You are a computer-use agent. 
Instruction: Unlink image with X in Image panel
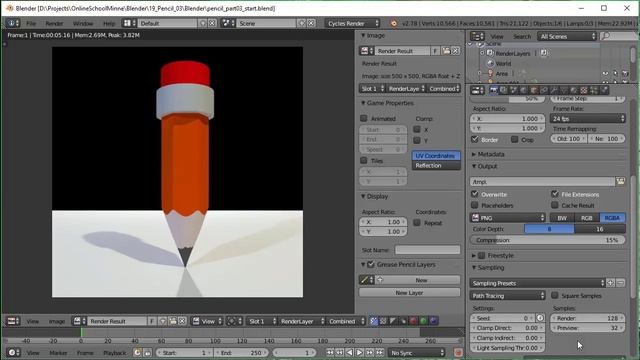click(456, 51)
